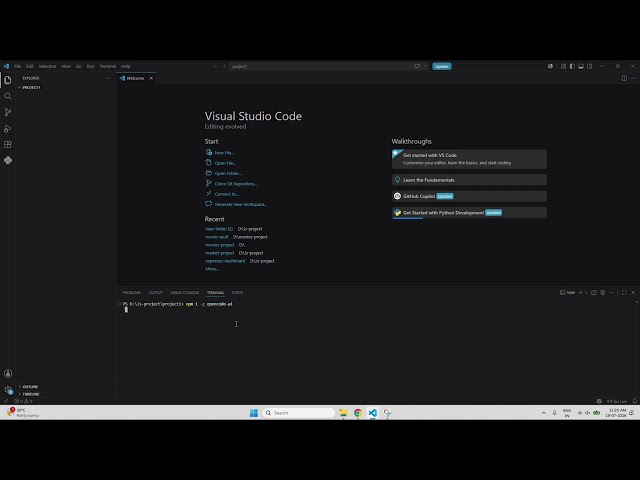Click the taskbar Search box
This screenshot has width=640, height=480.
click(298, 413)
